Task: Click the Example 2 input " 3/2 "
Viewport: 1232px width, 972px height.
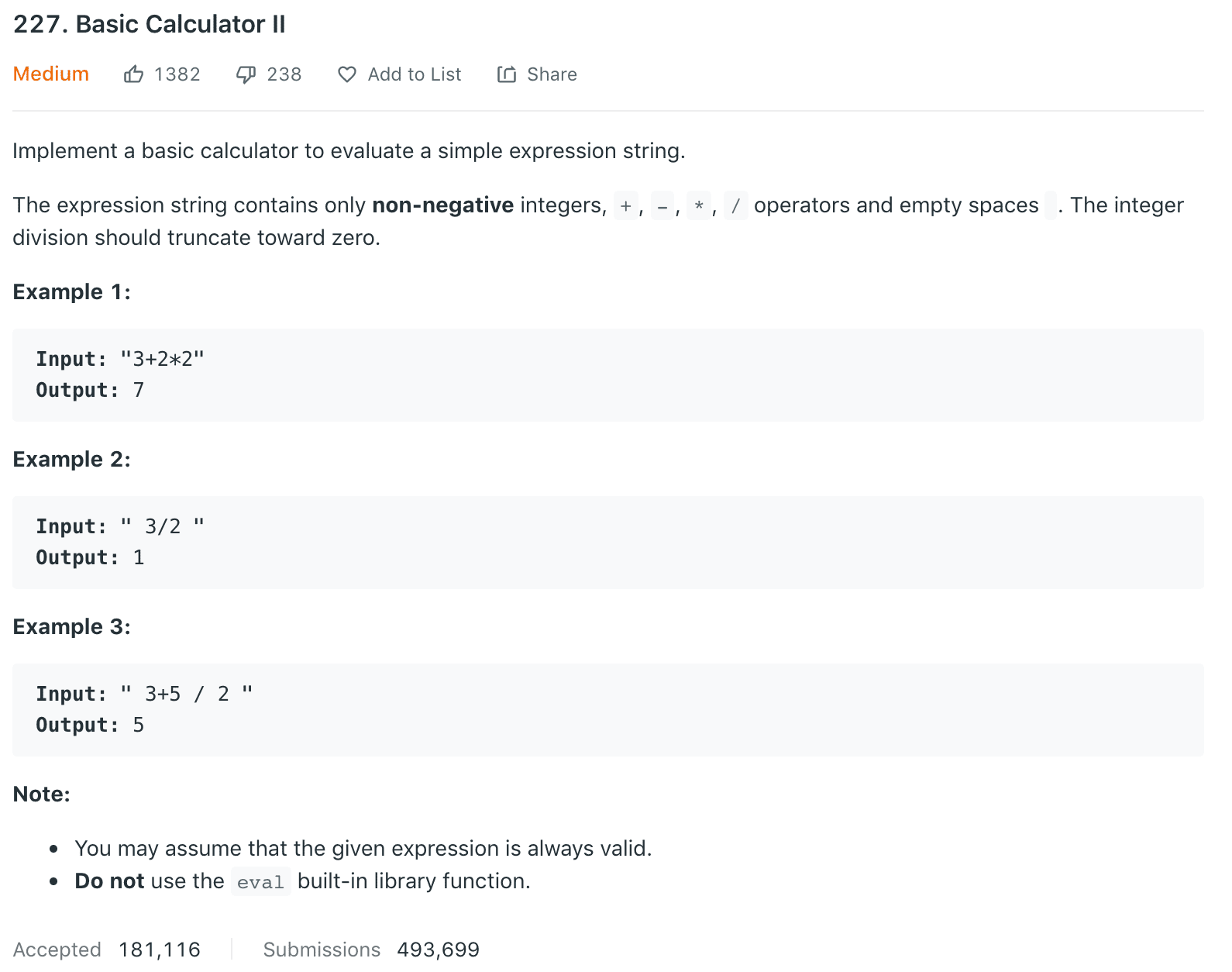Action: point(162,526)
